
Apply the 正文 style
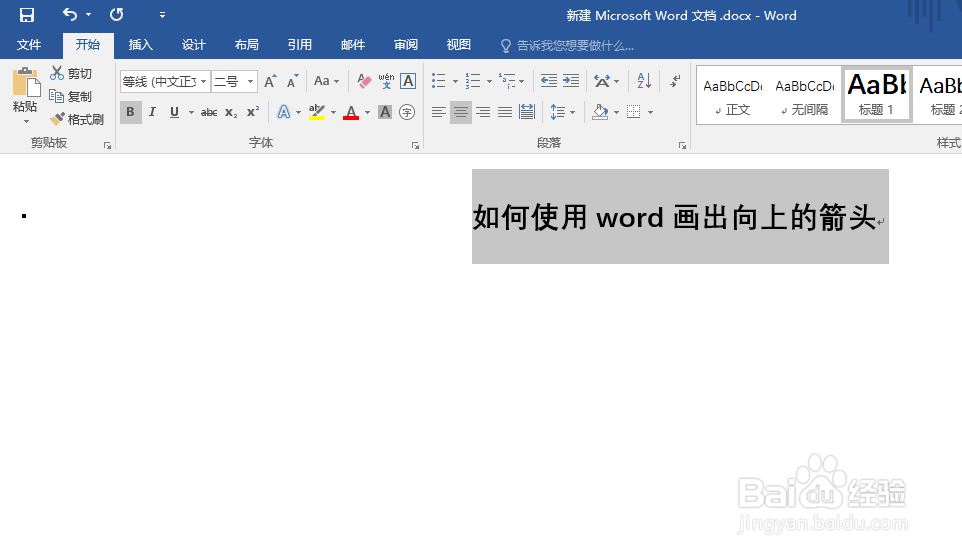click(733, 96)
